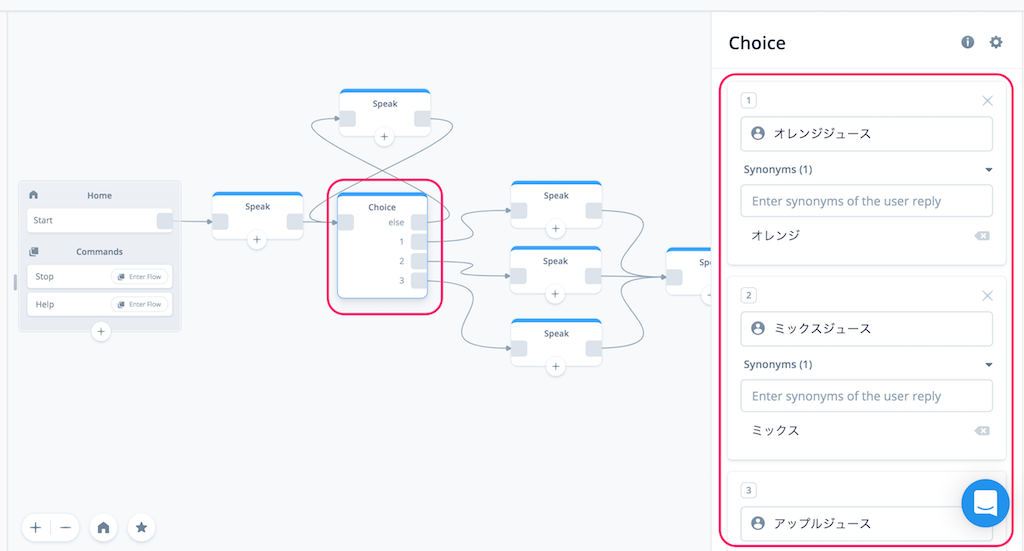Remove choice number 1 with X
The height and width of the screenshot is (551, 1024).
pos(987,101)
